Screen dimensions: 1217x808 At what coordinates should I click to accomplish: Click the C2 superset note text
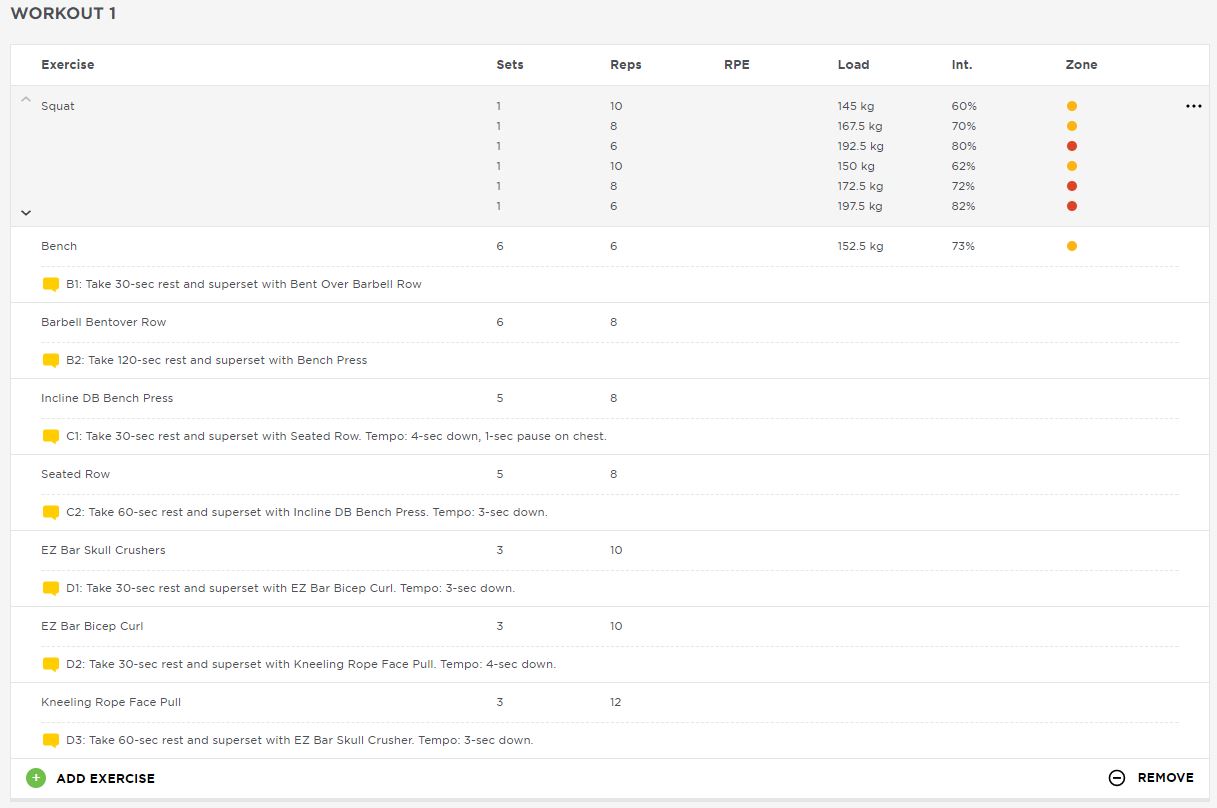(x=307, y=512)
